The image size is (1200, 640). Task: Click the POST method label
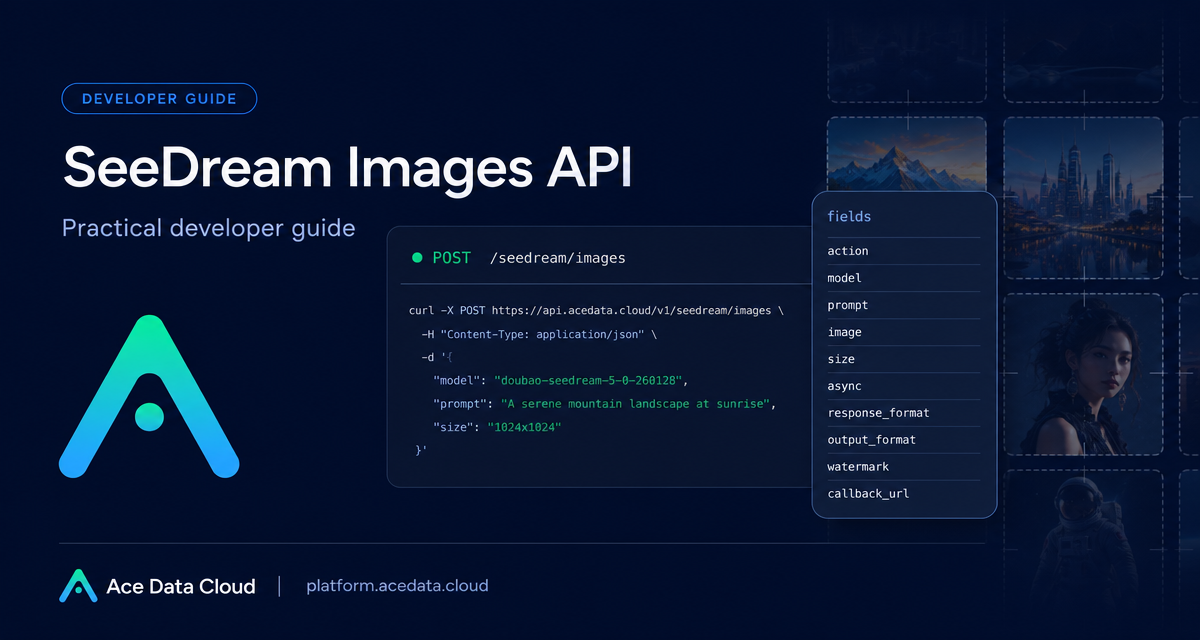tap(451, 258)
